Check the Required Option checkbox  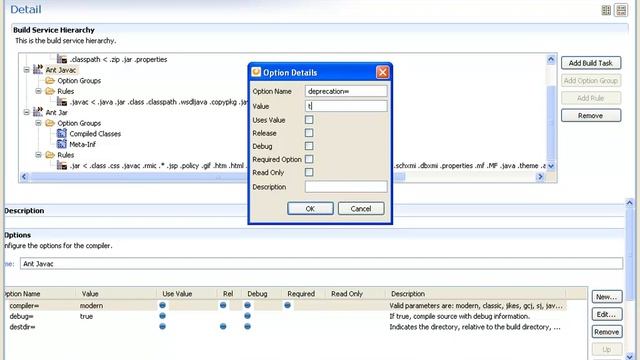tap(309, 159)
